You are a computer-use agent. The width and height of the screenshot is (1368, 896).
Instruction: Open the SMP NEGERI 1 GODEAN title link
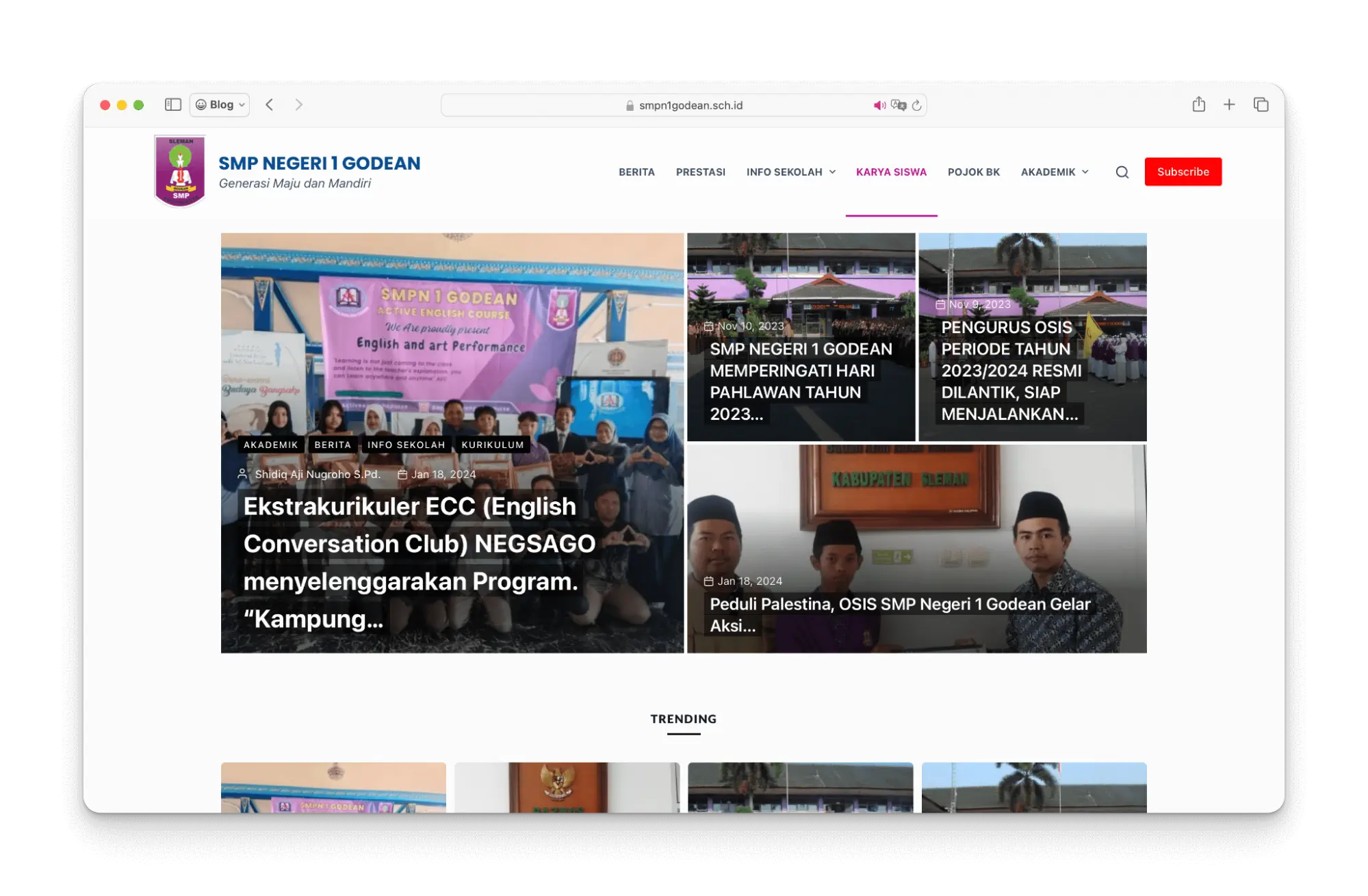coord(320,163)
